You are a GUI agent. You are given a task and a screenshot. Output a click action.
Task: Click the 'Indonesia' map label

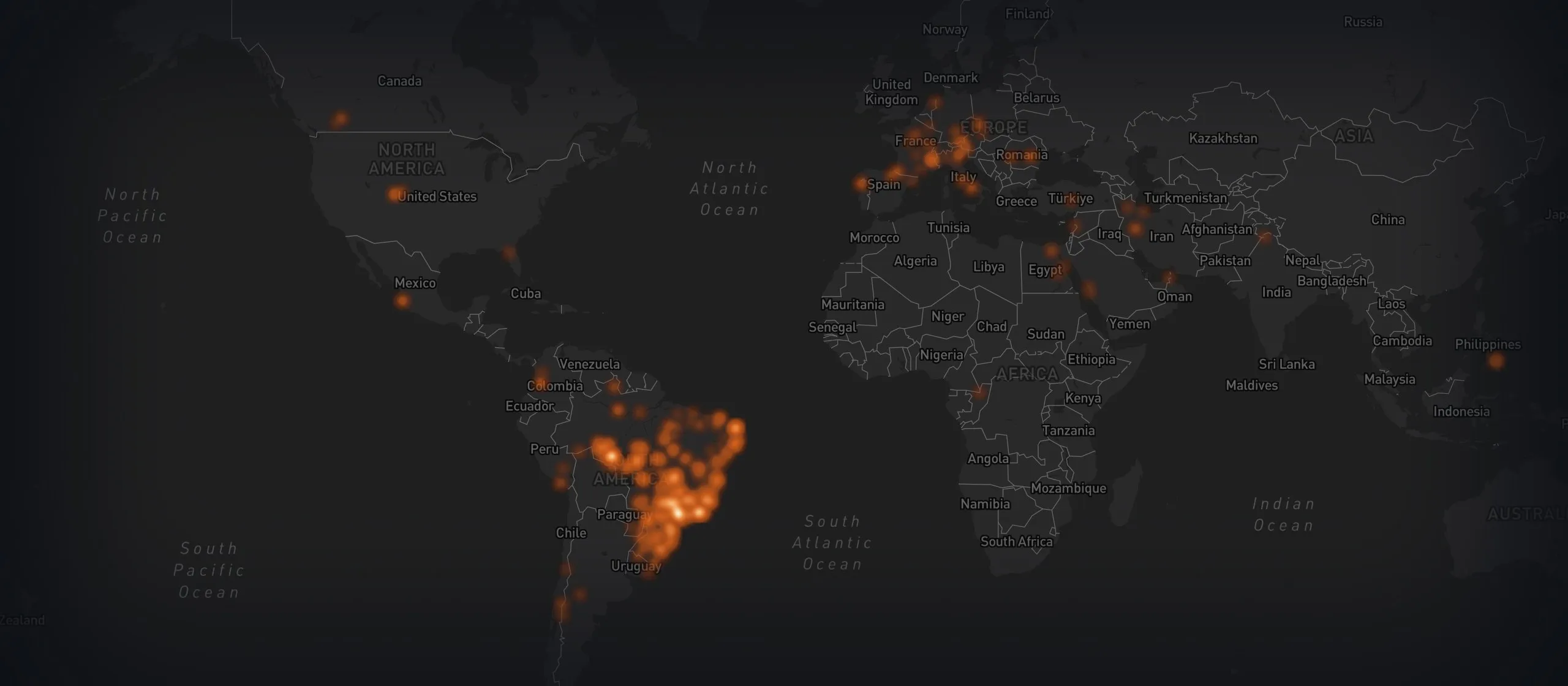tap(1461, 412)
